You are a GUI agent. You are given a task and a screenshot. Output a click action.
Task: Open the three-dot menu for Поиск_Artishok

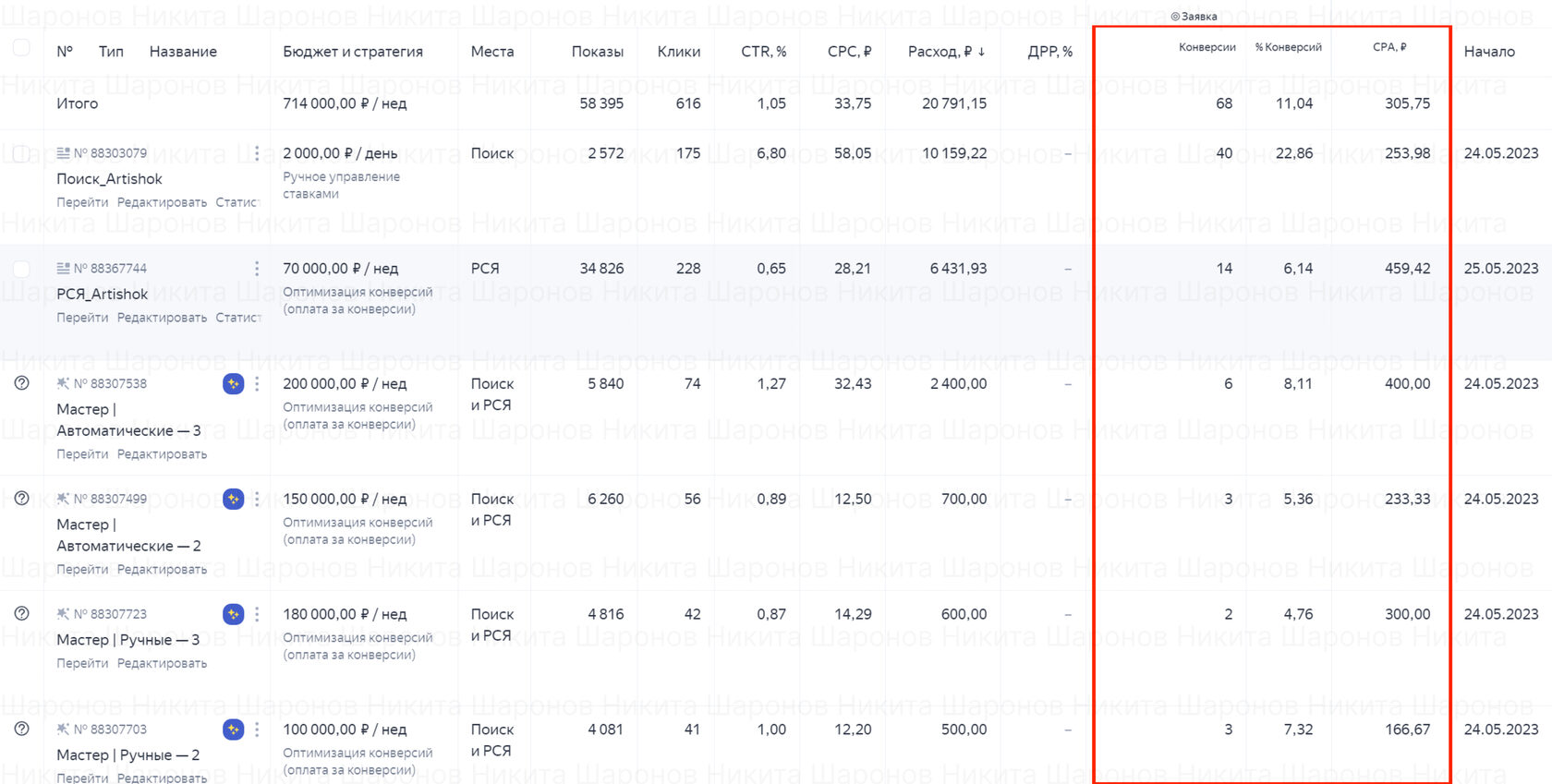[x=257, y=153]
